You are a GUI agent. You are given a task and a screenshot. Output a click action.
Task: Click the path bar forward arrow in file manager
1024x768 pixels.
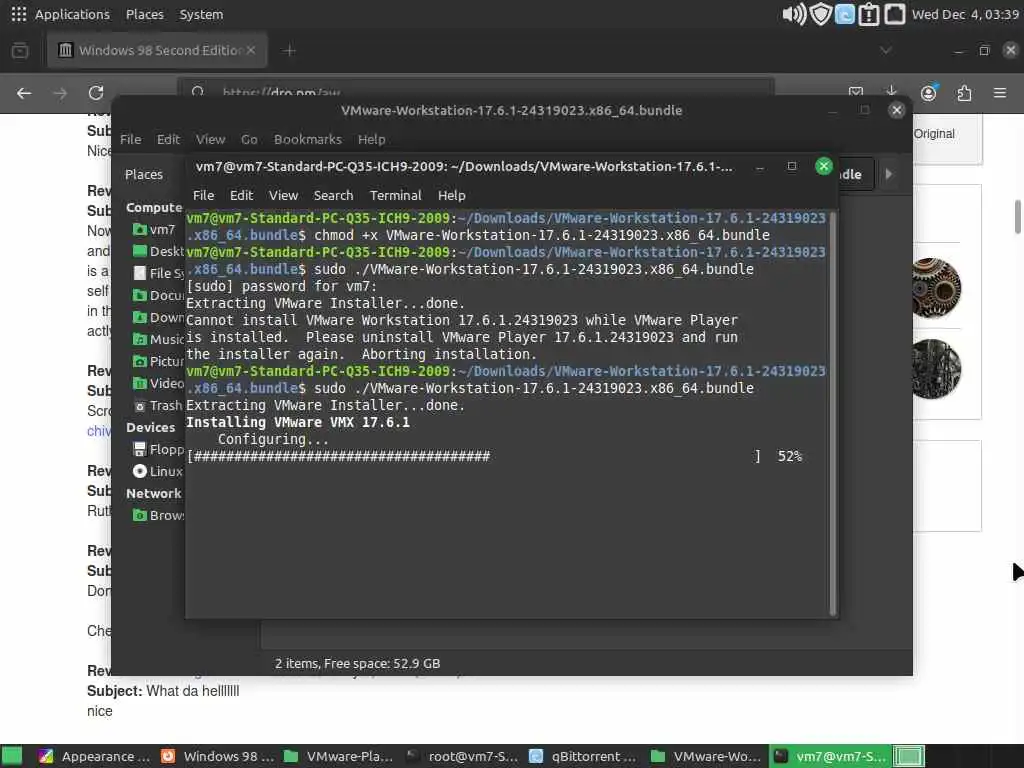[x=888, y=174]
